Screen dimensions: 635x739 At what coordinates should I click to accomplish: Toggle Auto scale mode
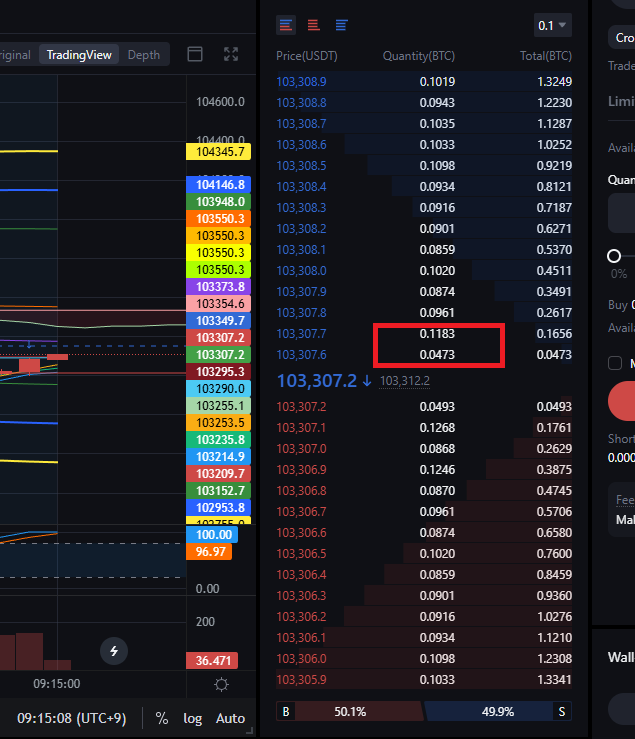point(230,718)
